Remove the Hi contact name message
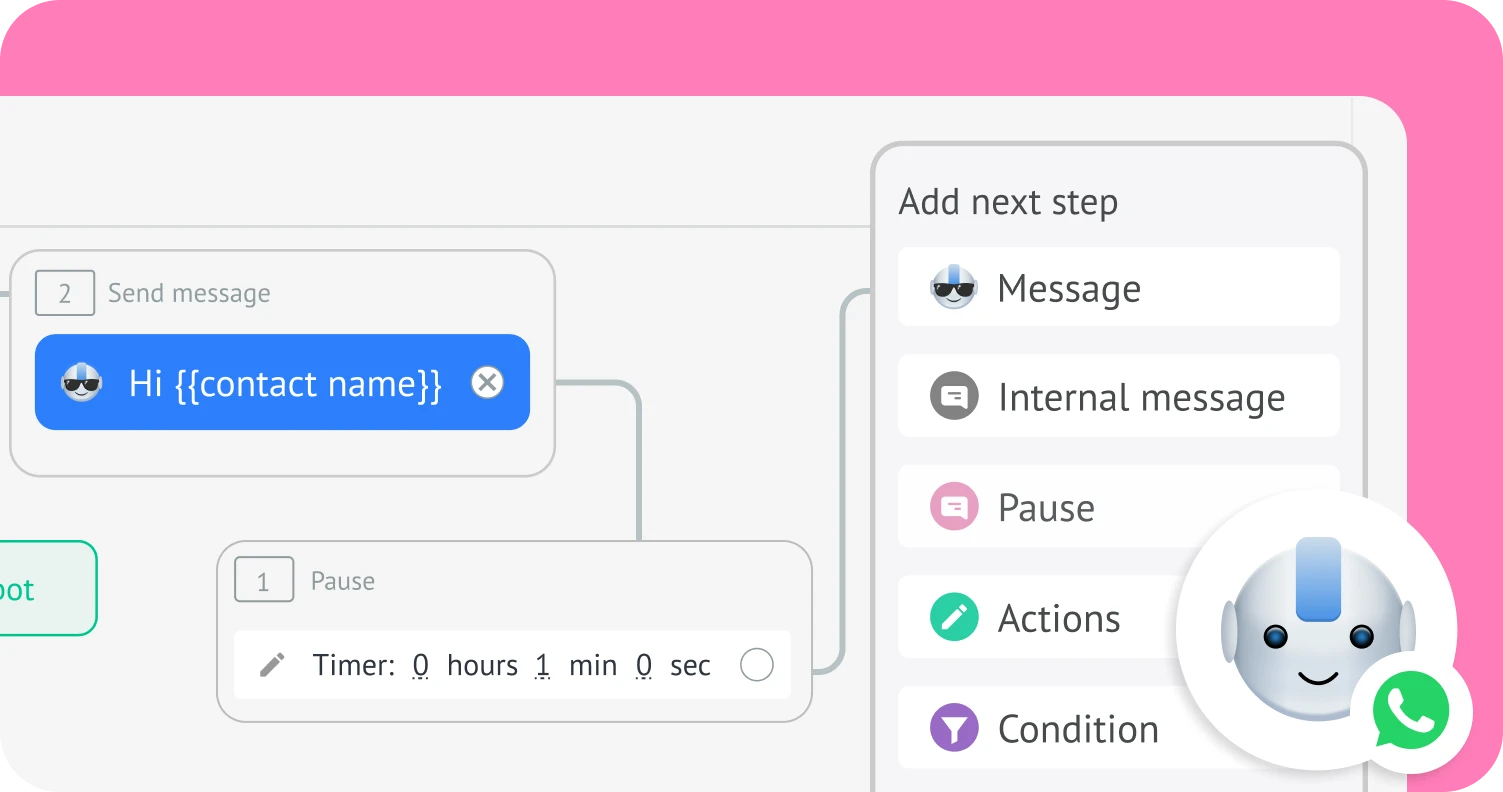Viewport: 1503px width, 792px height. (487, 383)
